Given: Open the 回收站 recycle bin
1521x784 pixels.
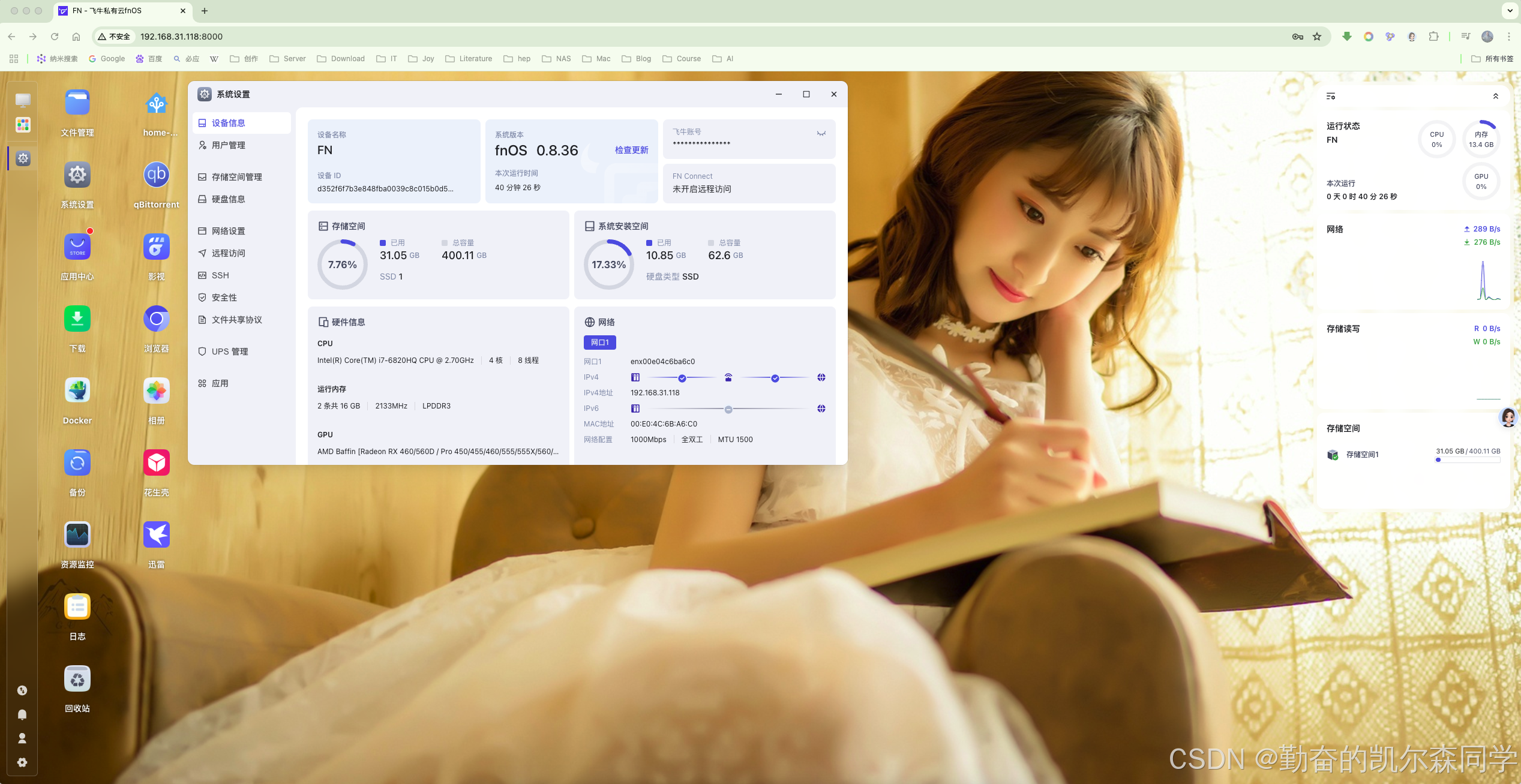Looking at the screenshot, I should pyautogui.click(x=77, y=679).
